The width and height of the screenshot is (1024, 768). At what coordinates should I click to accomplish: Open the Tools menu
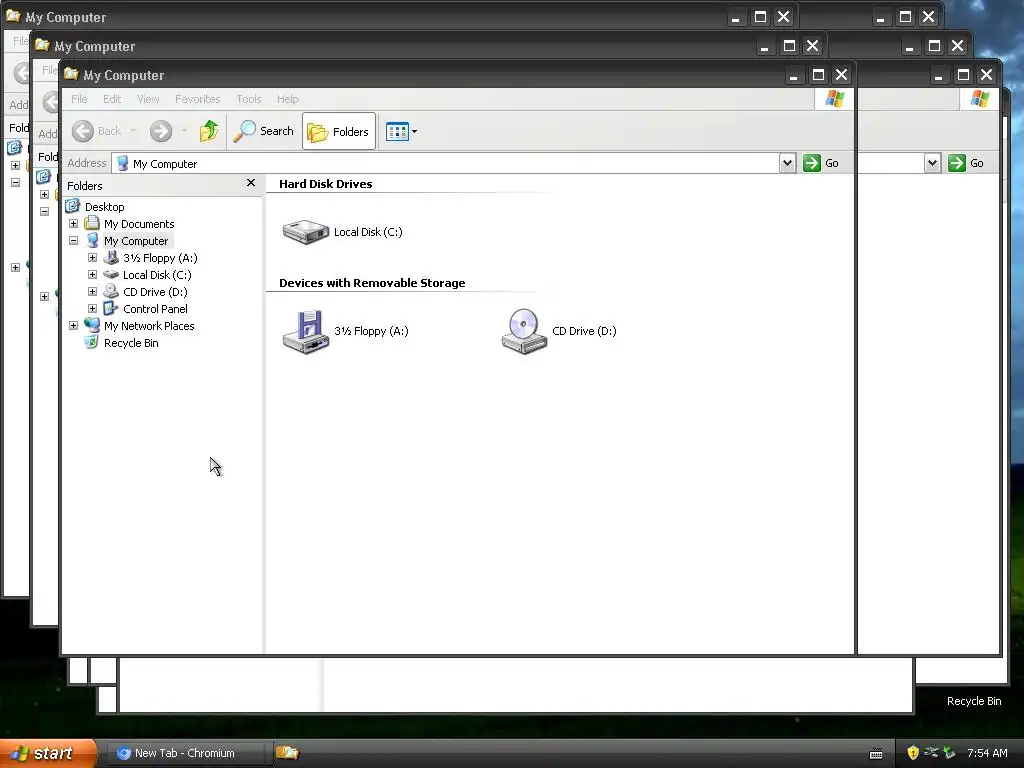click(x=249, y=99)
